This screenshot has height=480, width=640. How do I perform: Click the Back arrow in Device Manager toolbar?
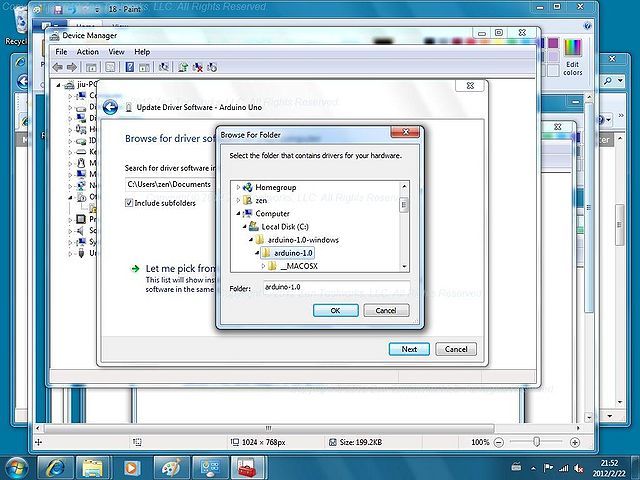58,67
